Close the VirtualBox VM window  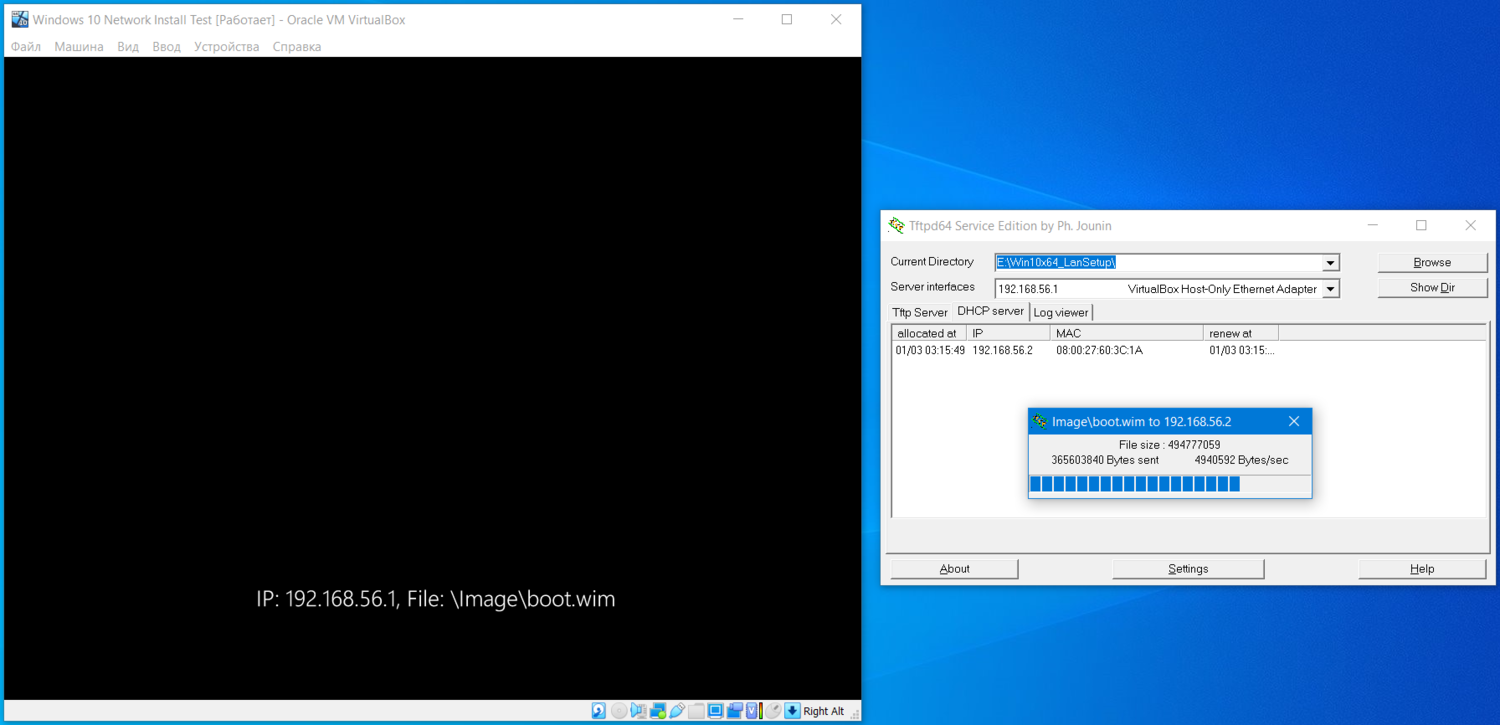(x=836, y=19)
